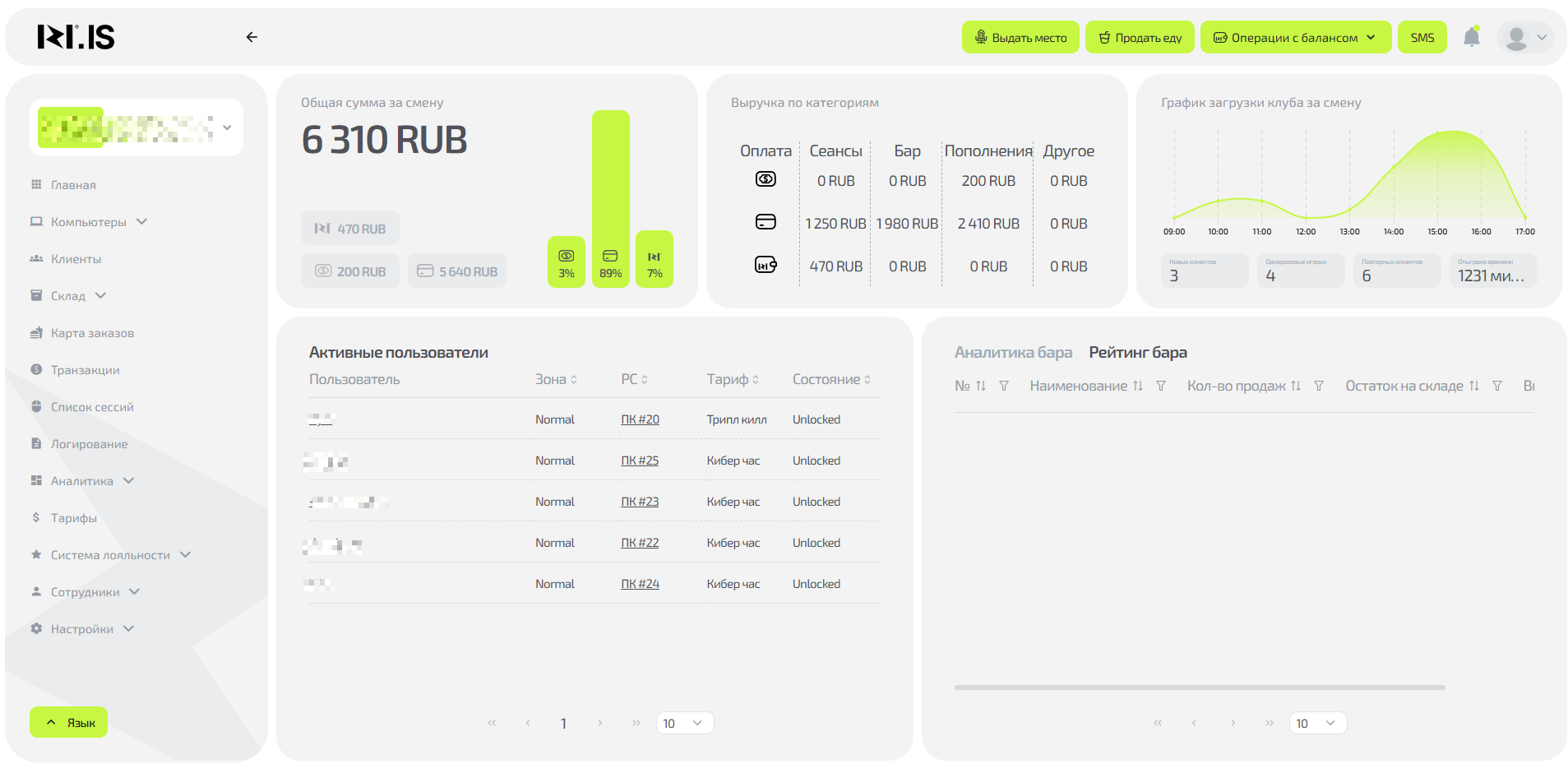Click the cash payment icon in revenue table
The height and width of the screenshot is (764, 1568).
click(x=765, y=179)
